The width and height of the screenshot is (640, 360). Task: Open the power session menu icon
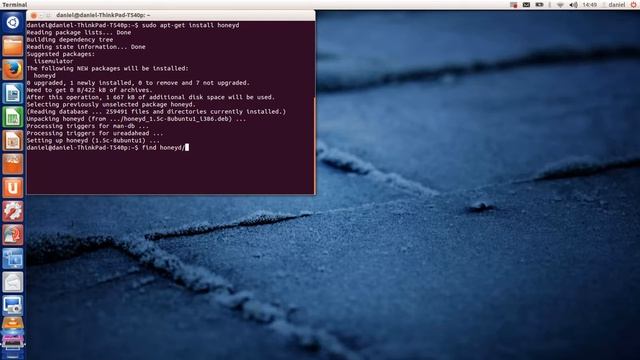(x=633, y=5)
